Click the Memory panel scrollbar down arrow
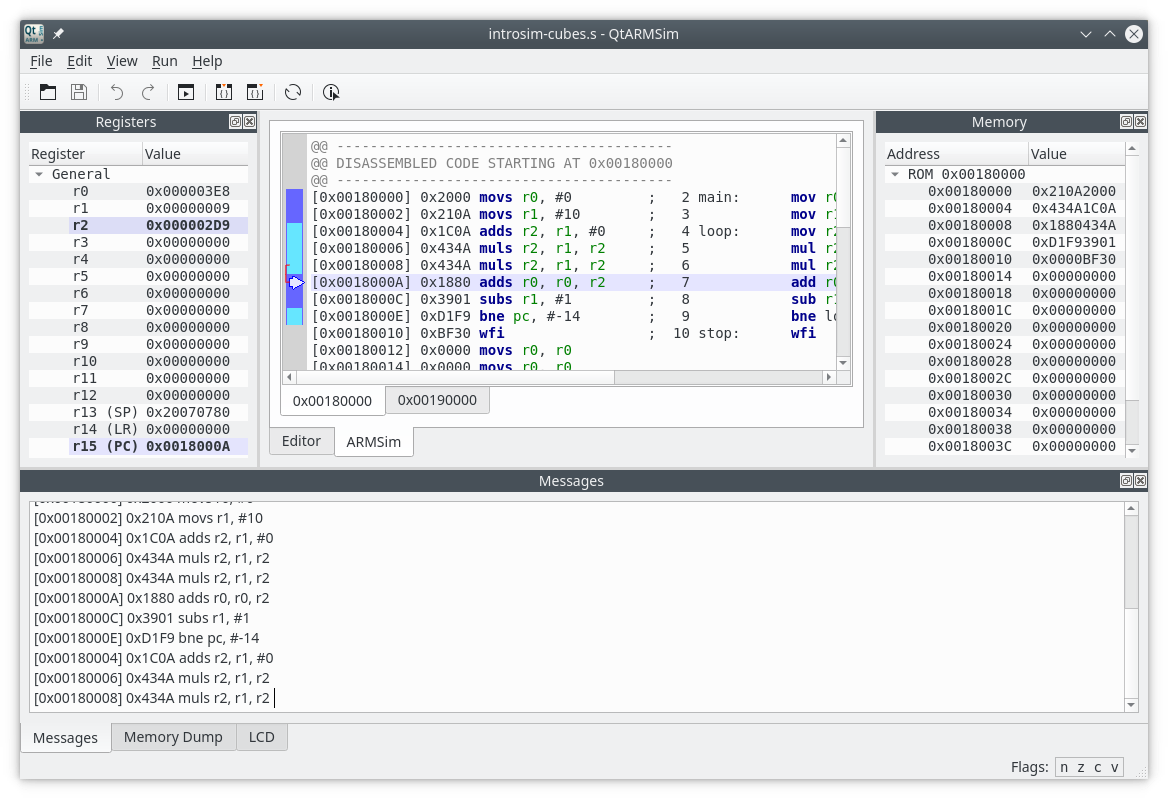Viewport: 1168px width, 799px height. tap(1132, 450)
